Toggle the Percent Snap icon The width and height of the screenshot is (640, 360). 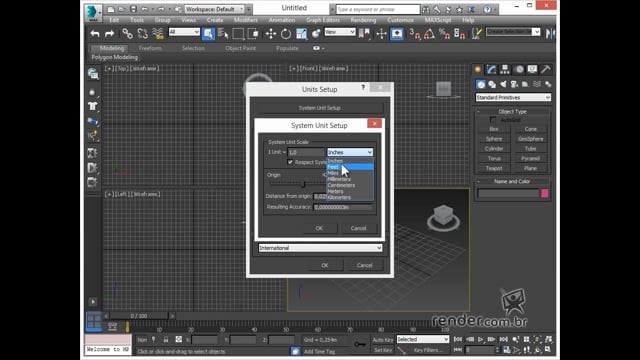[444, 34]
